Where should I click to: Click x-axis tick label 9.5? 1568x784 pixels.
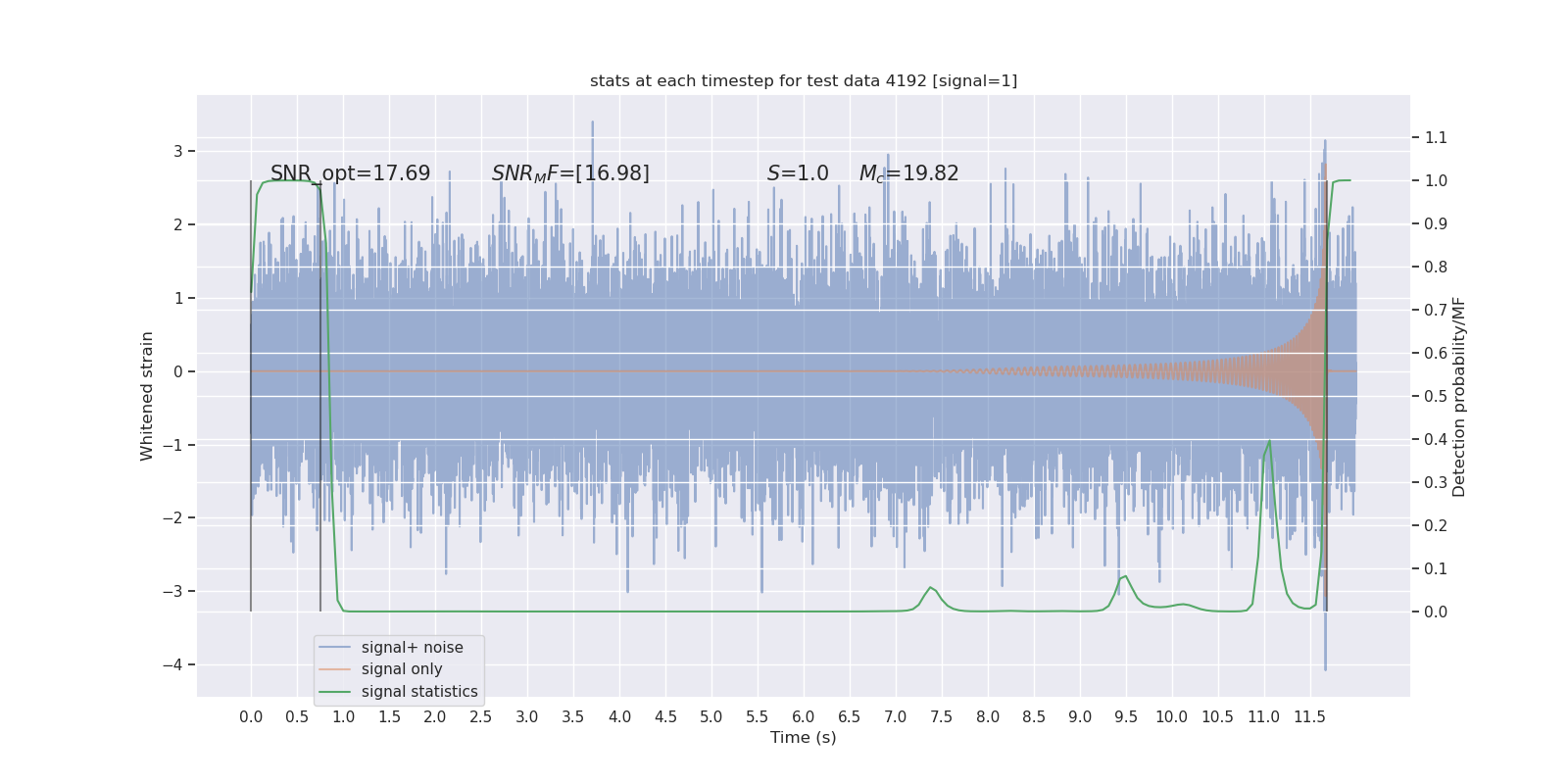1126,717
